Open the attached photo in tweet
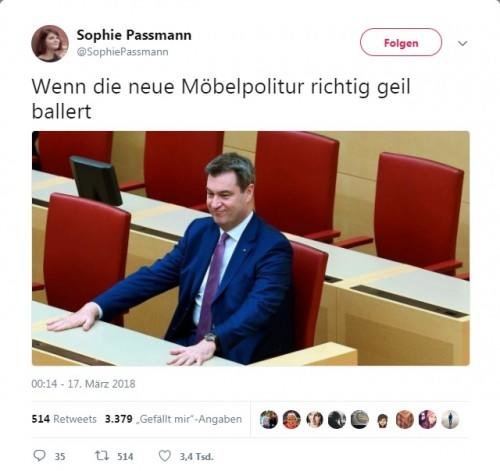Viewport: 500px width, 471px height. [251, 248]
